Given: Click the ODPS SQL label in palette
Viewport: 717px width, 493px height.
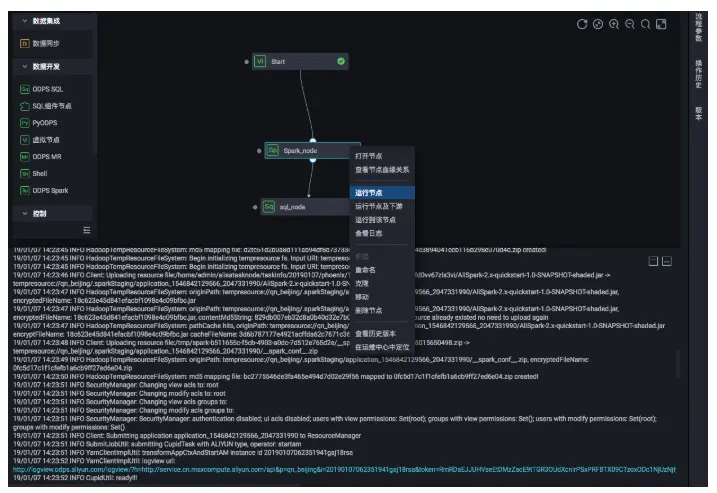Looking at the screenshot, I should pyautogui.click(x=48, y=89).
